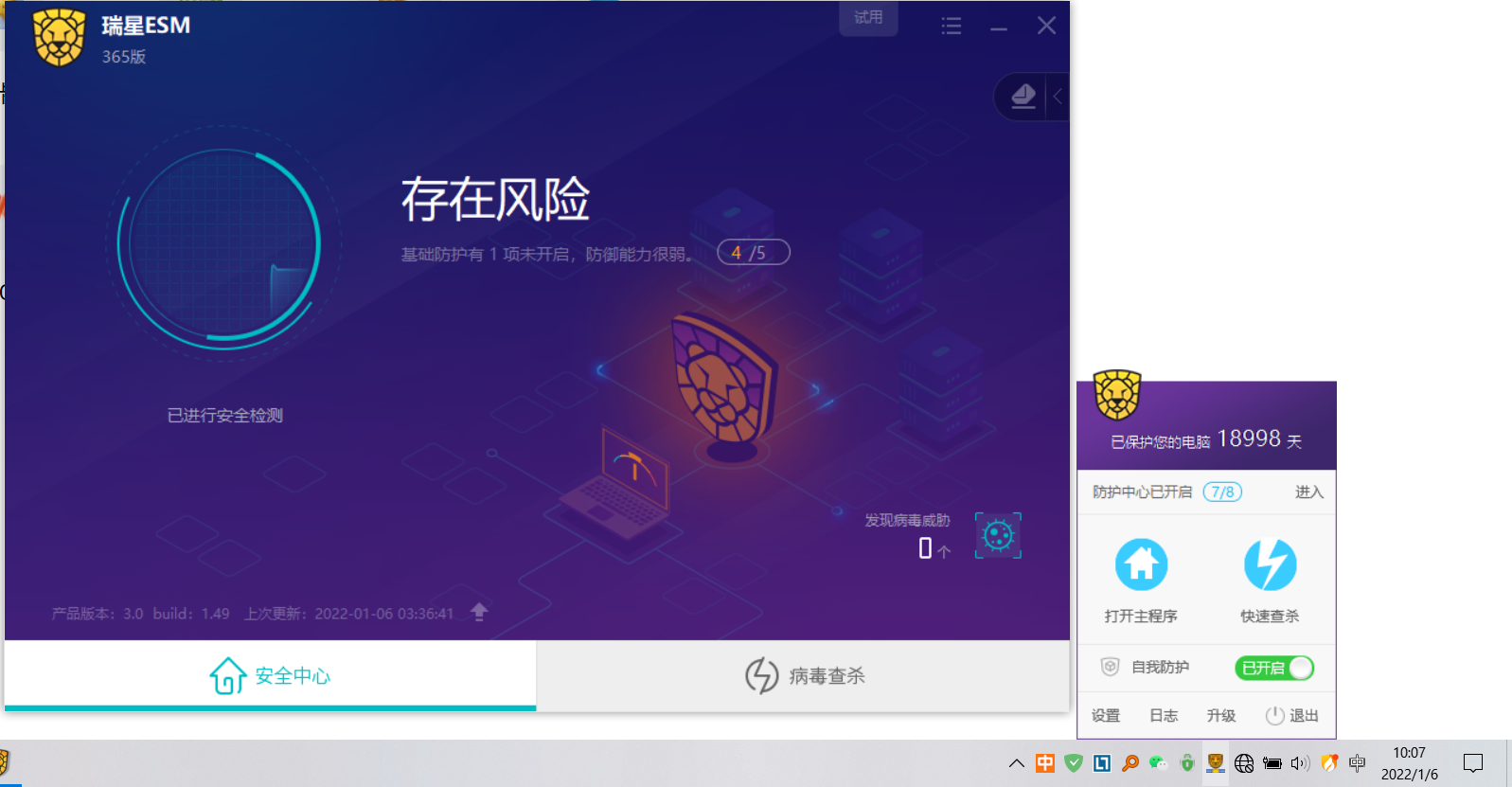Click the orange 中 input method tray icon
The width and height of the screenshot is (1512, 787).
1045,763
